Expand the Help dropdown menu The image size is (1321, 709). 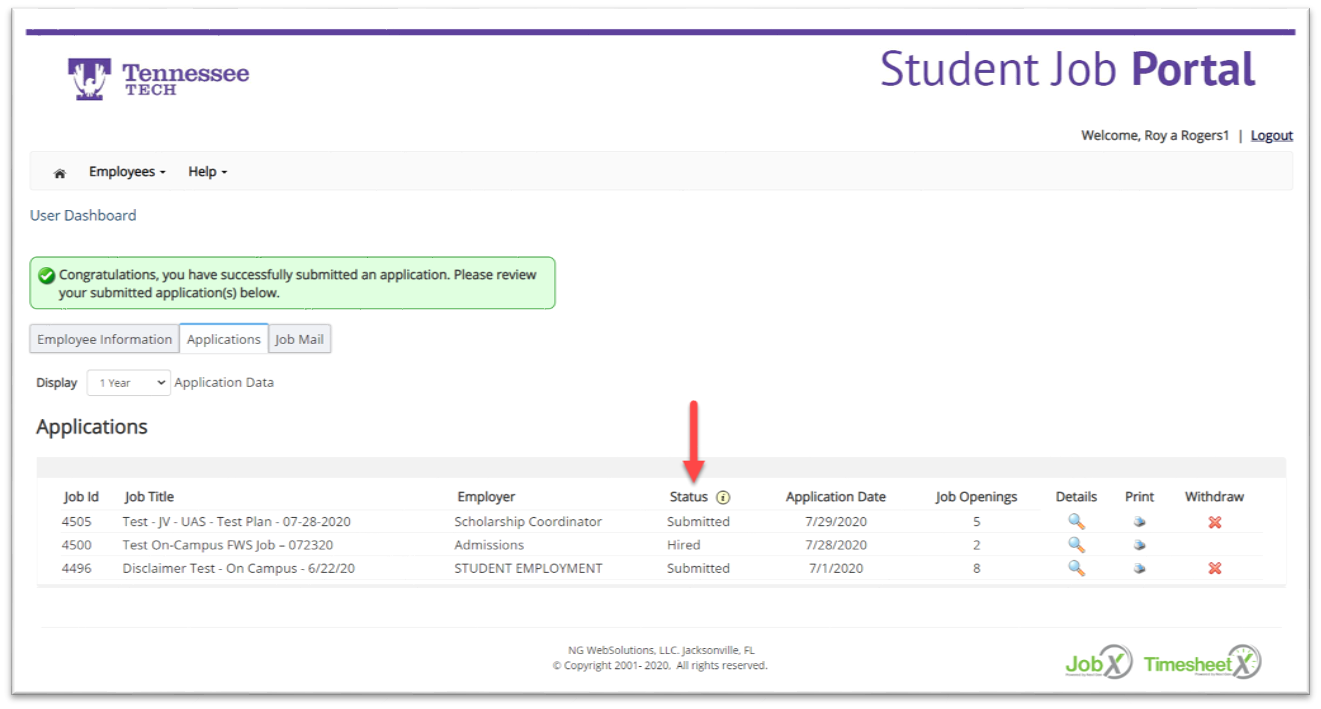coord(207,172)
